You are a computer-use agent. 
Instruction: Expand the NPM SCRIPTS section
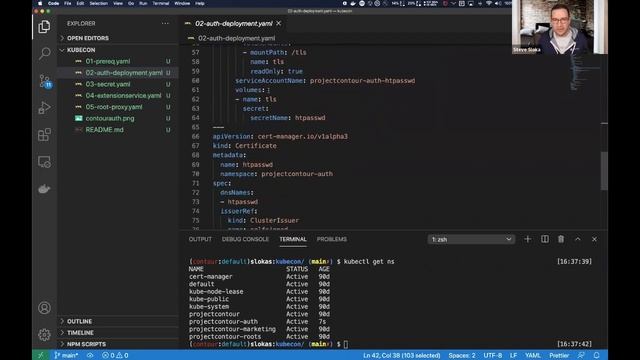coord(118,344)
